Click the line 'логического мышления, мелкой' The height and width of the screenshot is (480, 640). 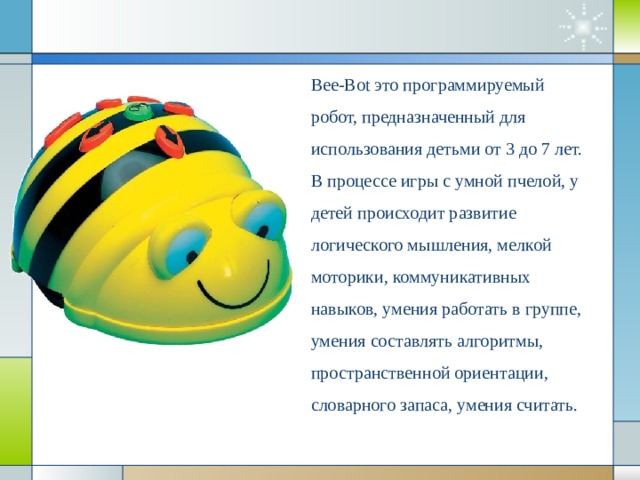pyautogui.click(x=431, y=246)
